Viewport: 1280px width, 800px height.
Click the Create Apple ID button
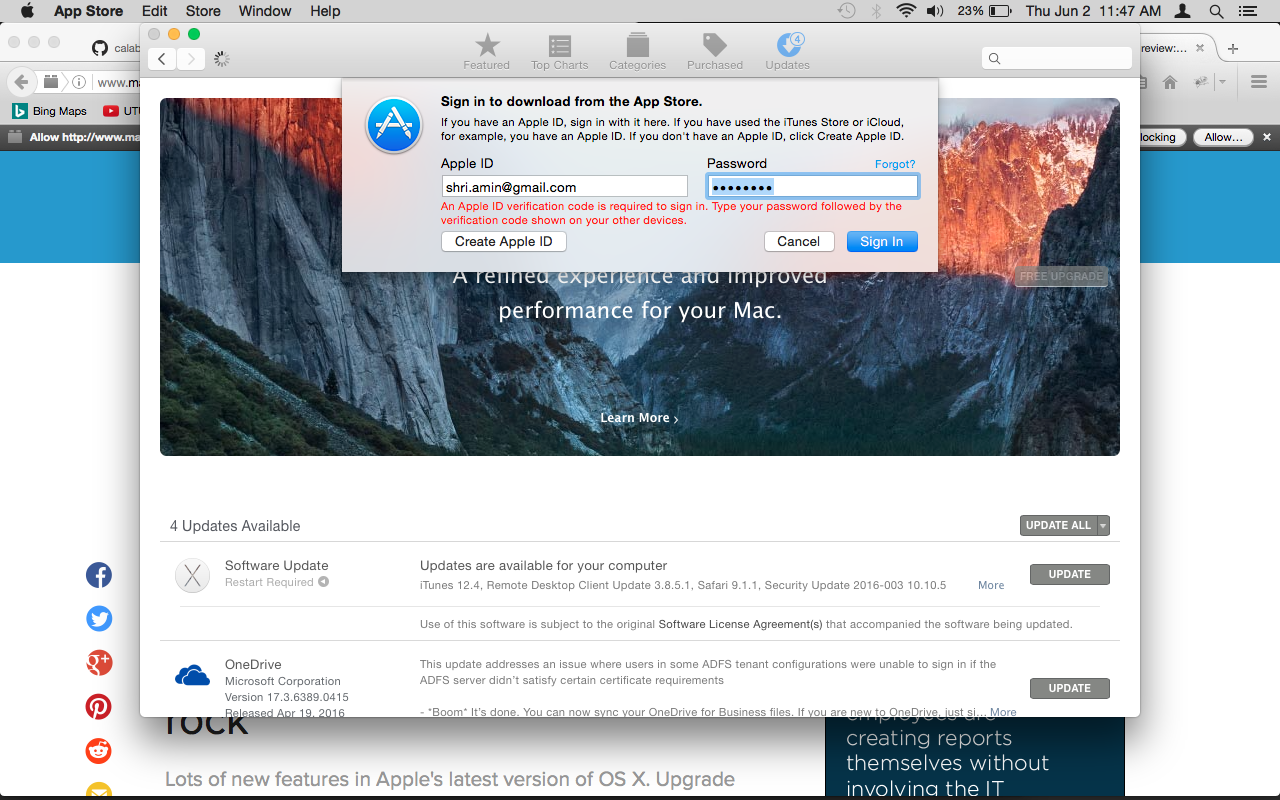coord(504,242)
